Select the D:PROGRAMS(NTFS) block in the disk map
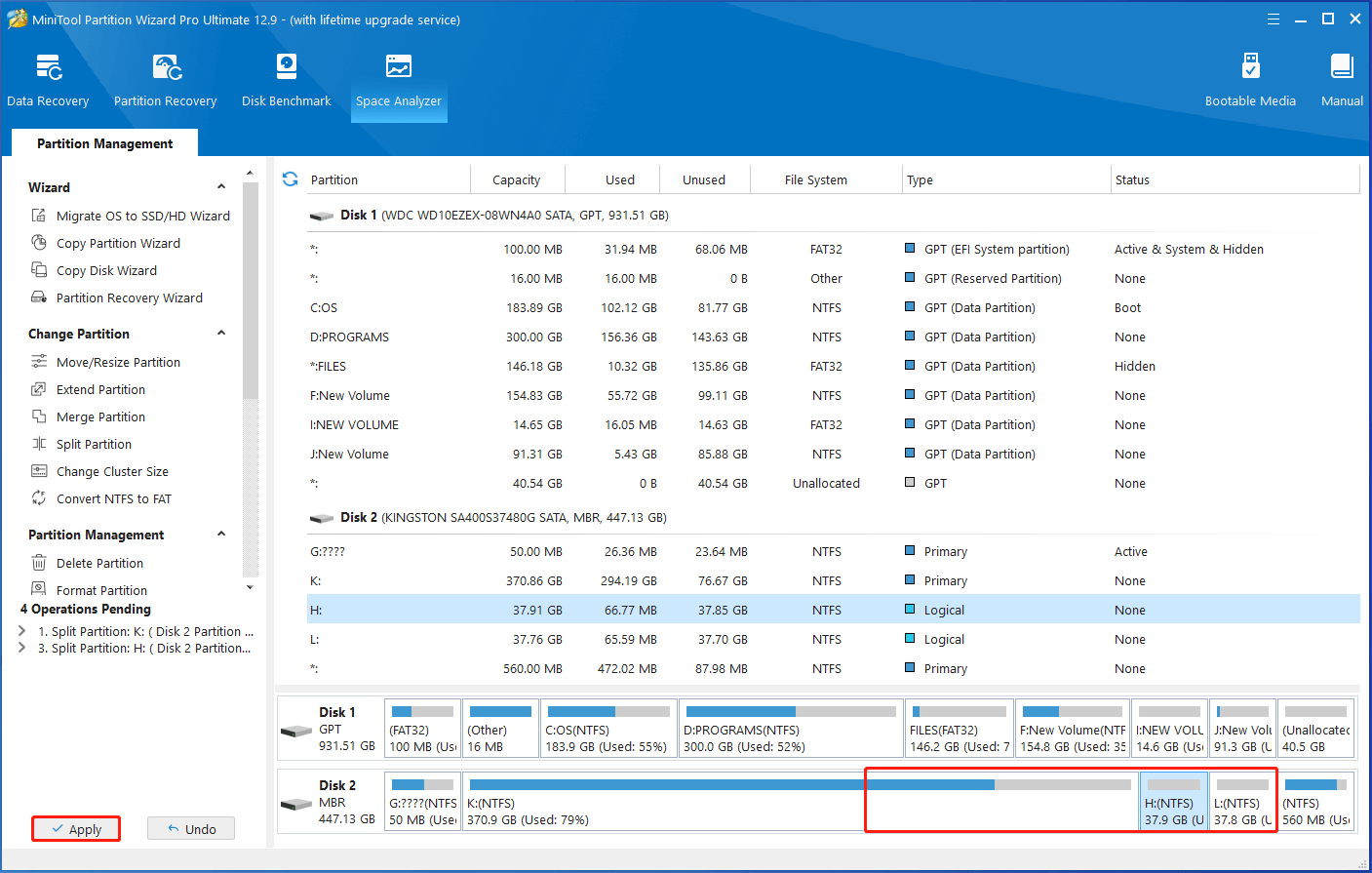Viewport: 1372px width, 873px height. point(791,729)
